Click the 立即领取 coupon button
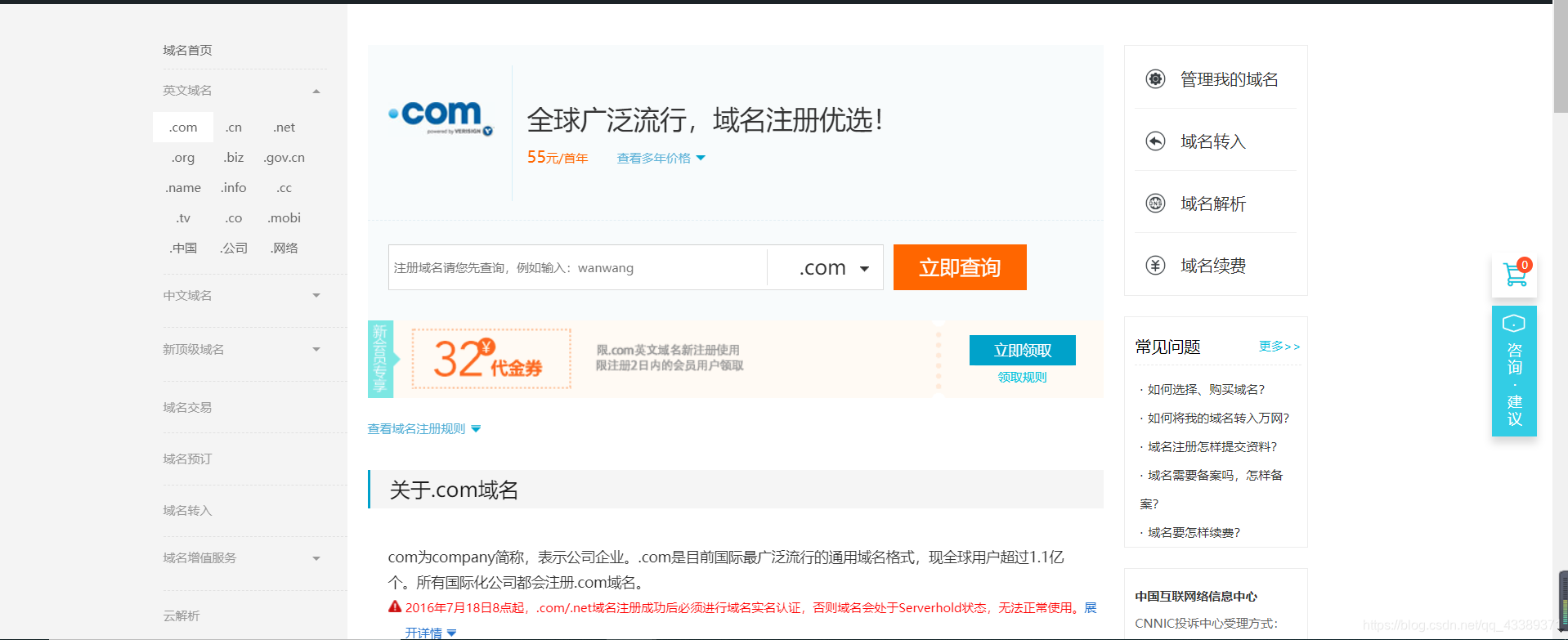1568x640 pixels. tap(1023, 350)
